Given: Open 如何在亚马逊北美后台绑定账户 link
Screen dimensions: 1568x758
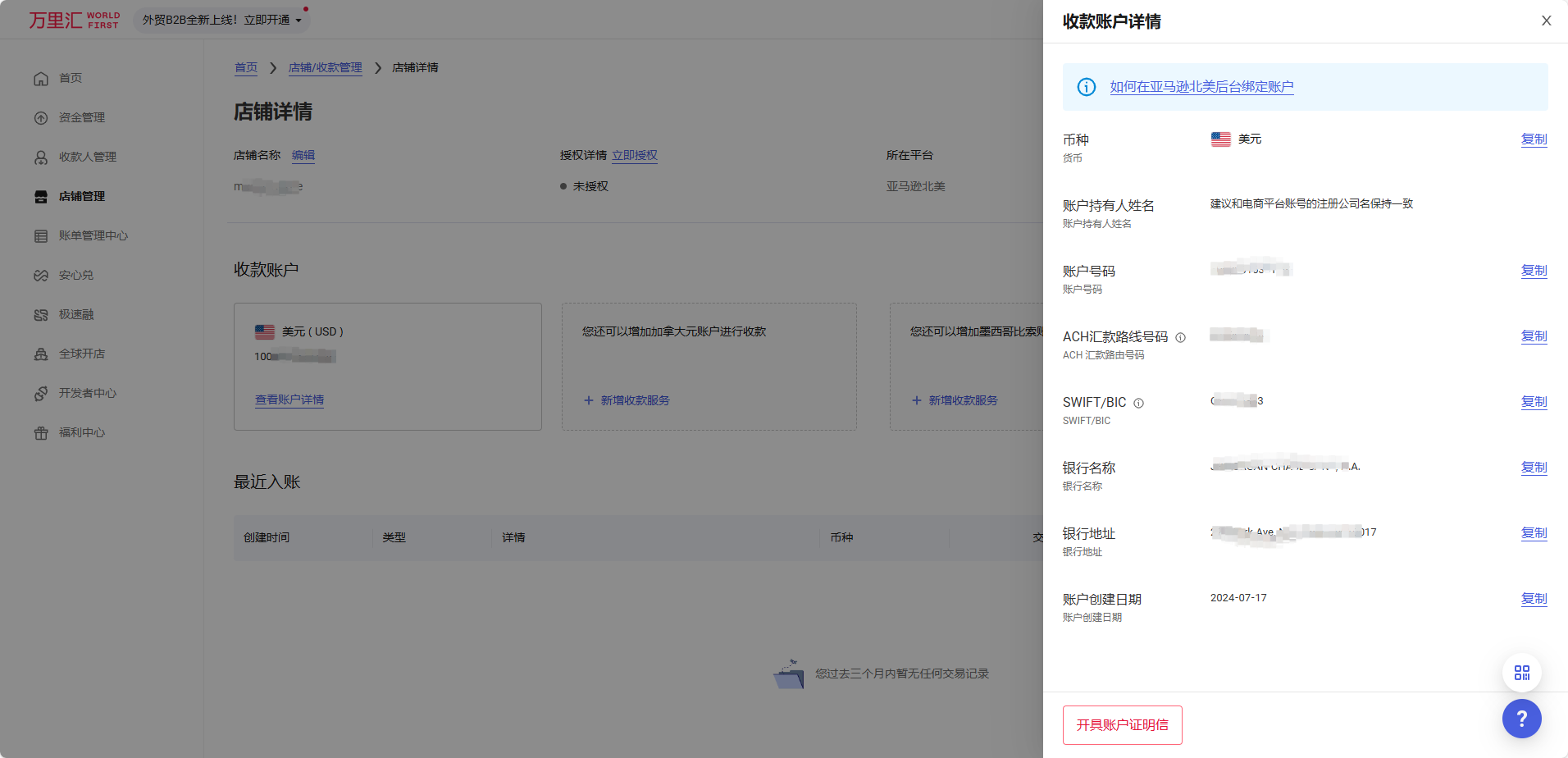Looking at the screenshot, I should pyautogui.click(x=1201, y=87).
